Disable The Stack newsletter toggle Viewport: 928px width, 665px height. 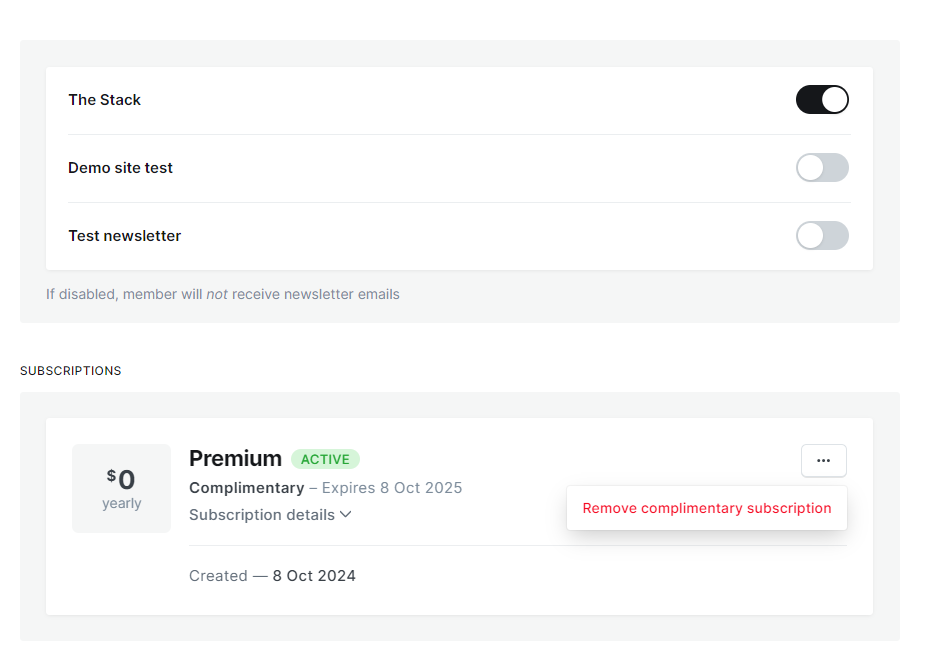tap(822, 100)
